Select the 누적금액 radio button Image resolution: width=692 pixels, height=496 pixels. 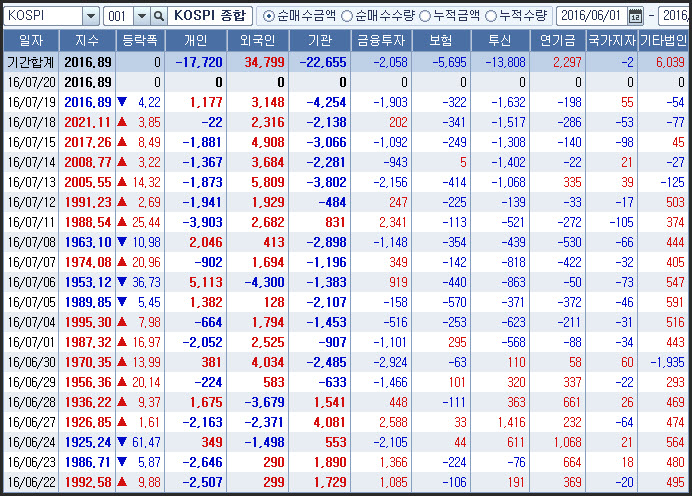(x=425, y=16)
